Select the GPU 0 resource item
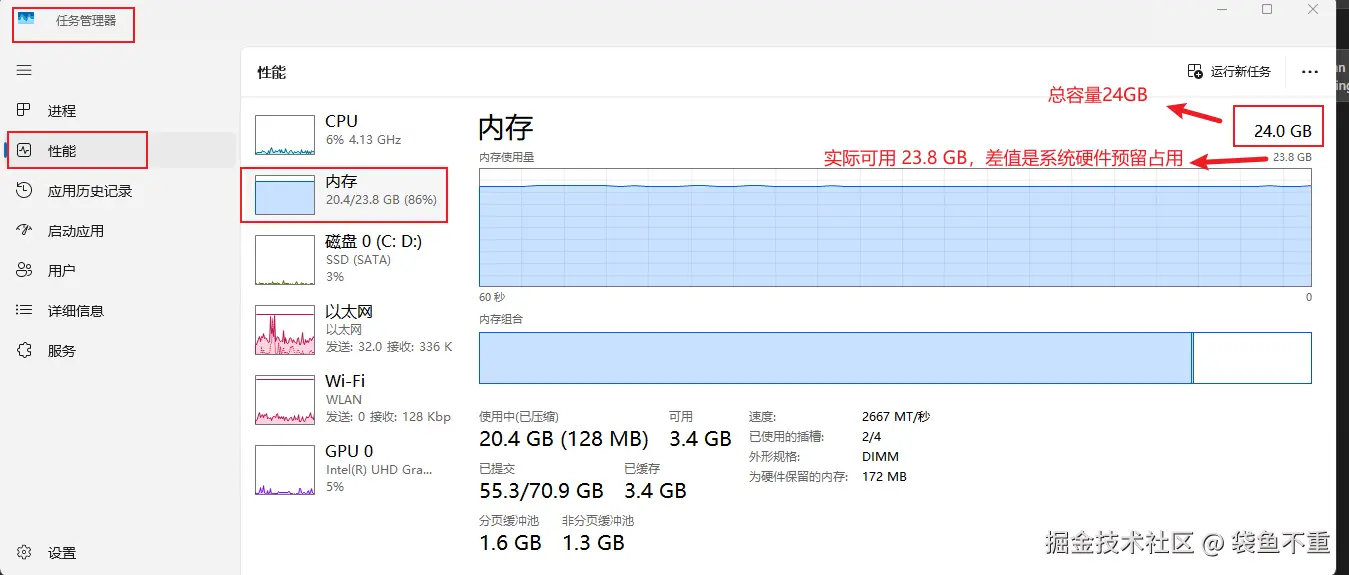The width and height of the screenshot is (1349, 575). (x=345, y=468)
